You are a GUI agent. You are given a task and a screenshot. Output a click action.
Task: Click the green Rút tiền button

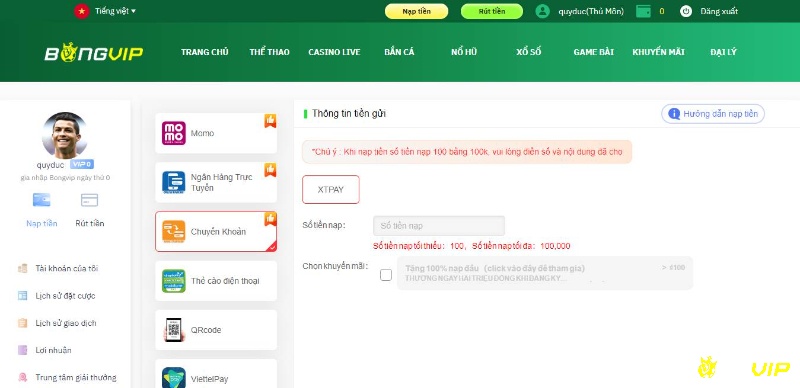tap(492, 11)
